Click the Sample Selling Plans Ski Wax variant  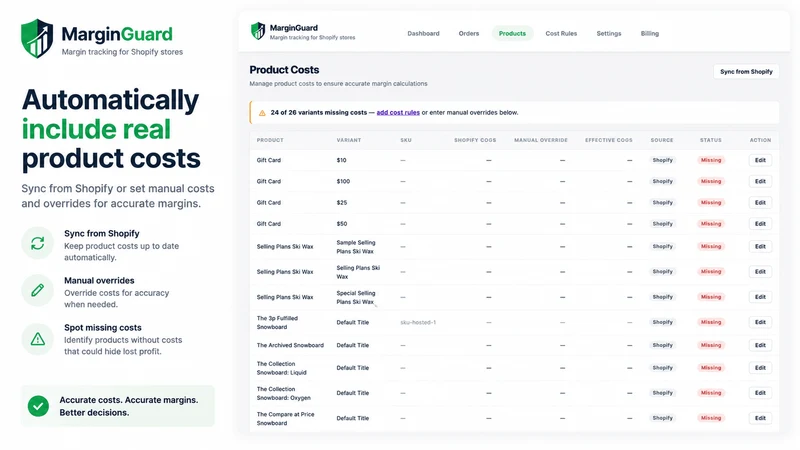pyautogui.click(x=356, y=247)
